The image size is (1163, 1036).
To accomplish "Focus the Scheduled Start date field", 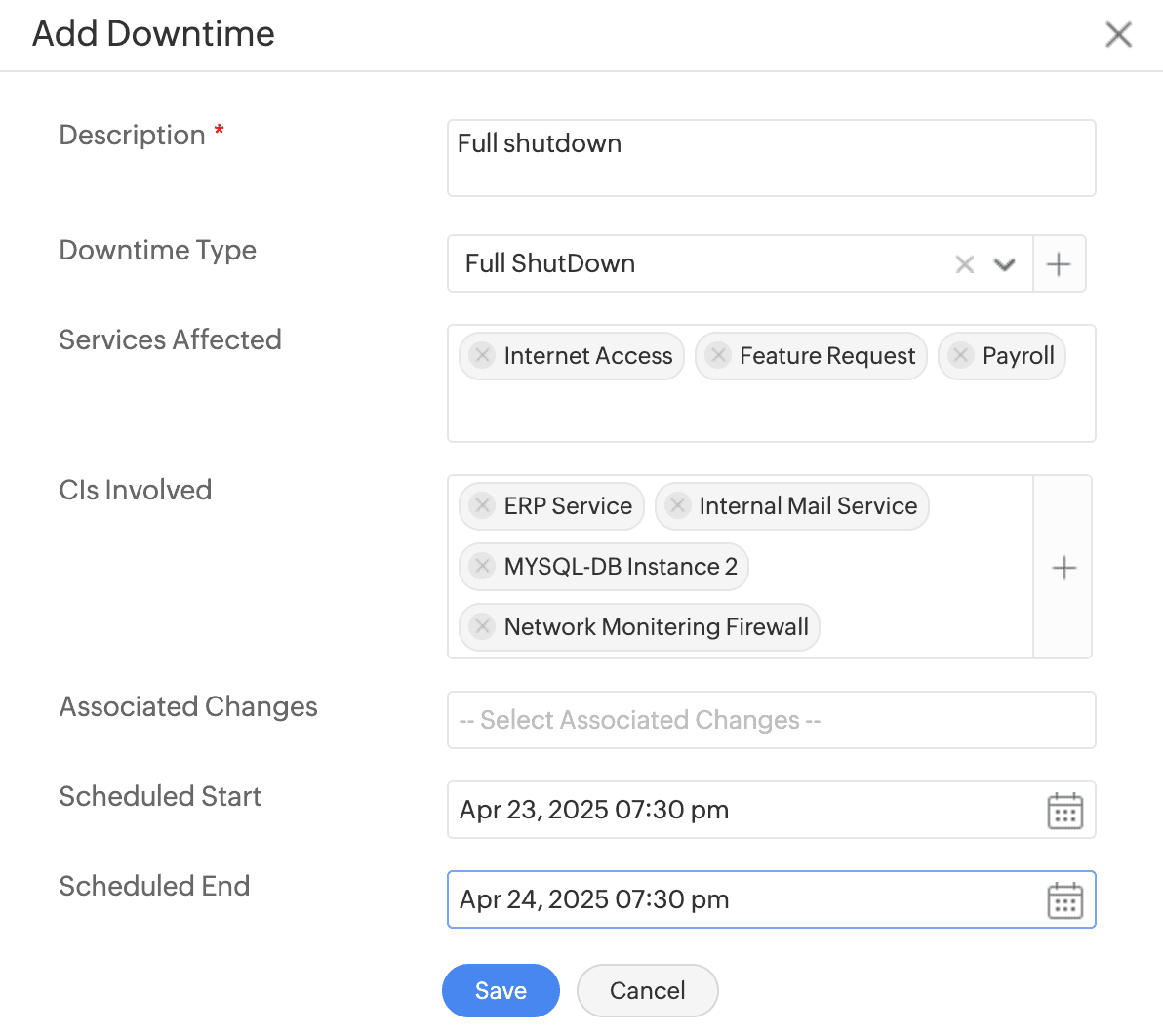I will point(742,810).
